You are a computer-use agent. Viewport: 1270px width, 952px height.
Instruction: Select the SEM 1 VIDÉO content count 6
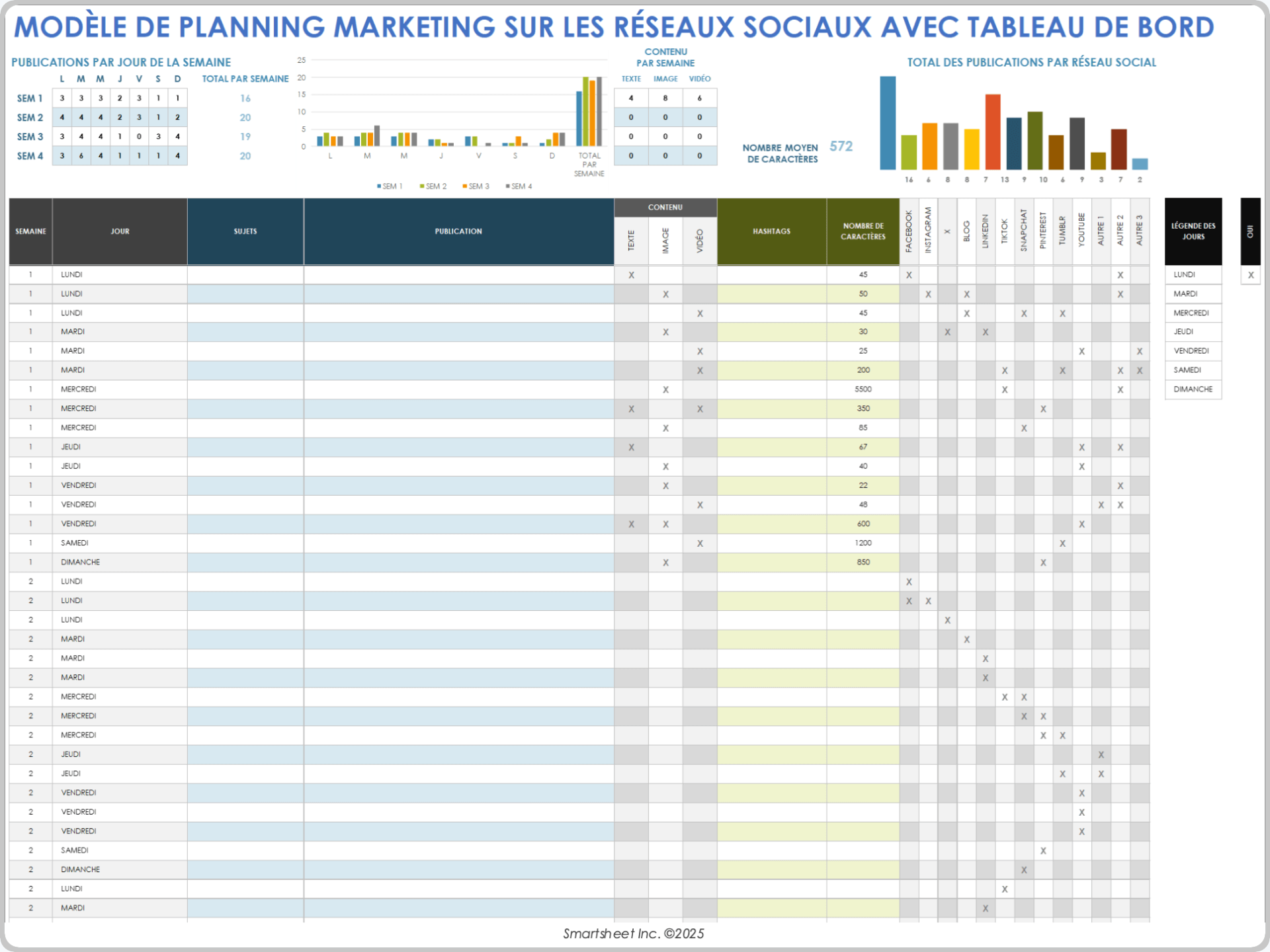pos(700,98)
